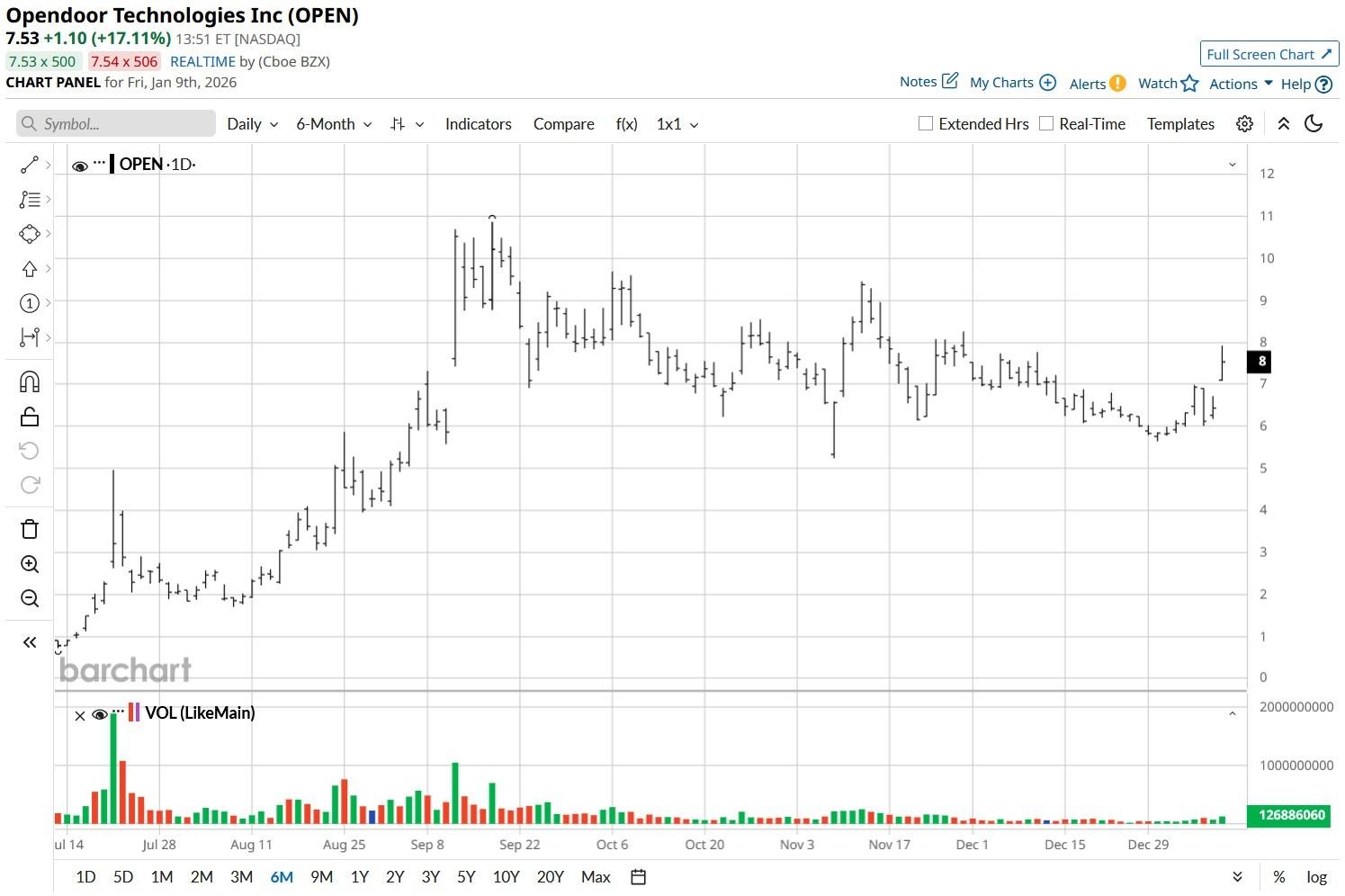Select the measure tool icon
The image size is (1345, 896).
pos(29,337)
